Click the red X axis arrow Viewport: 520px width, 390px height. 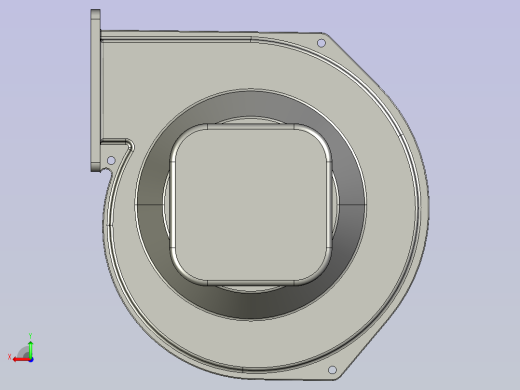click(22, 360)
